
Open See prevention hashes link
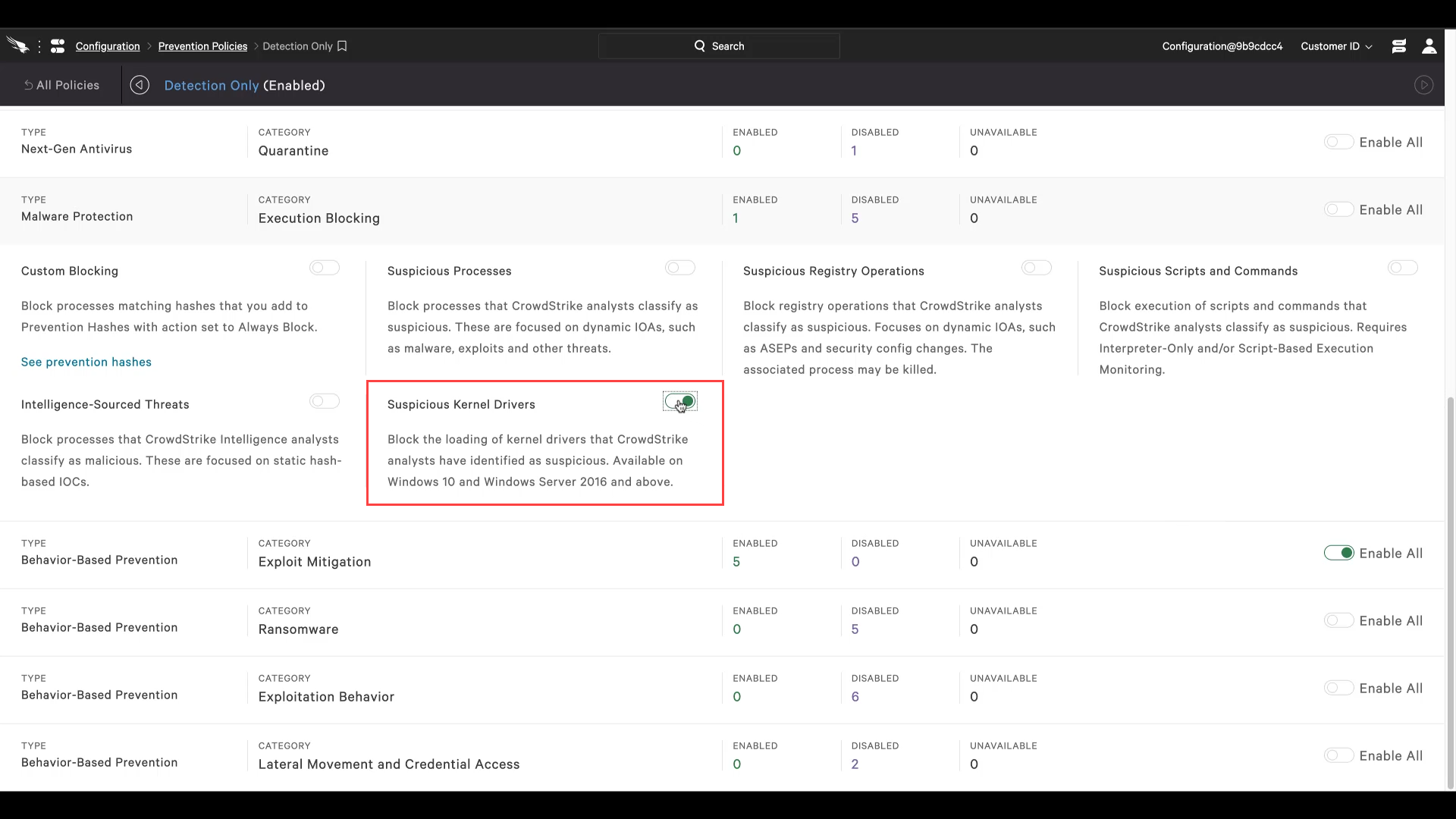[x=86, y=362]
